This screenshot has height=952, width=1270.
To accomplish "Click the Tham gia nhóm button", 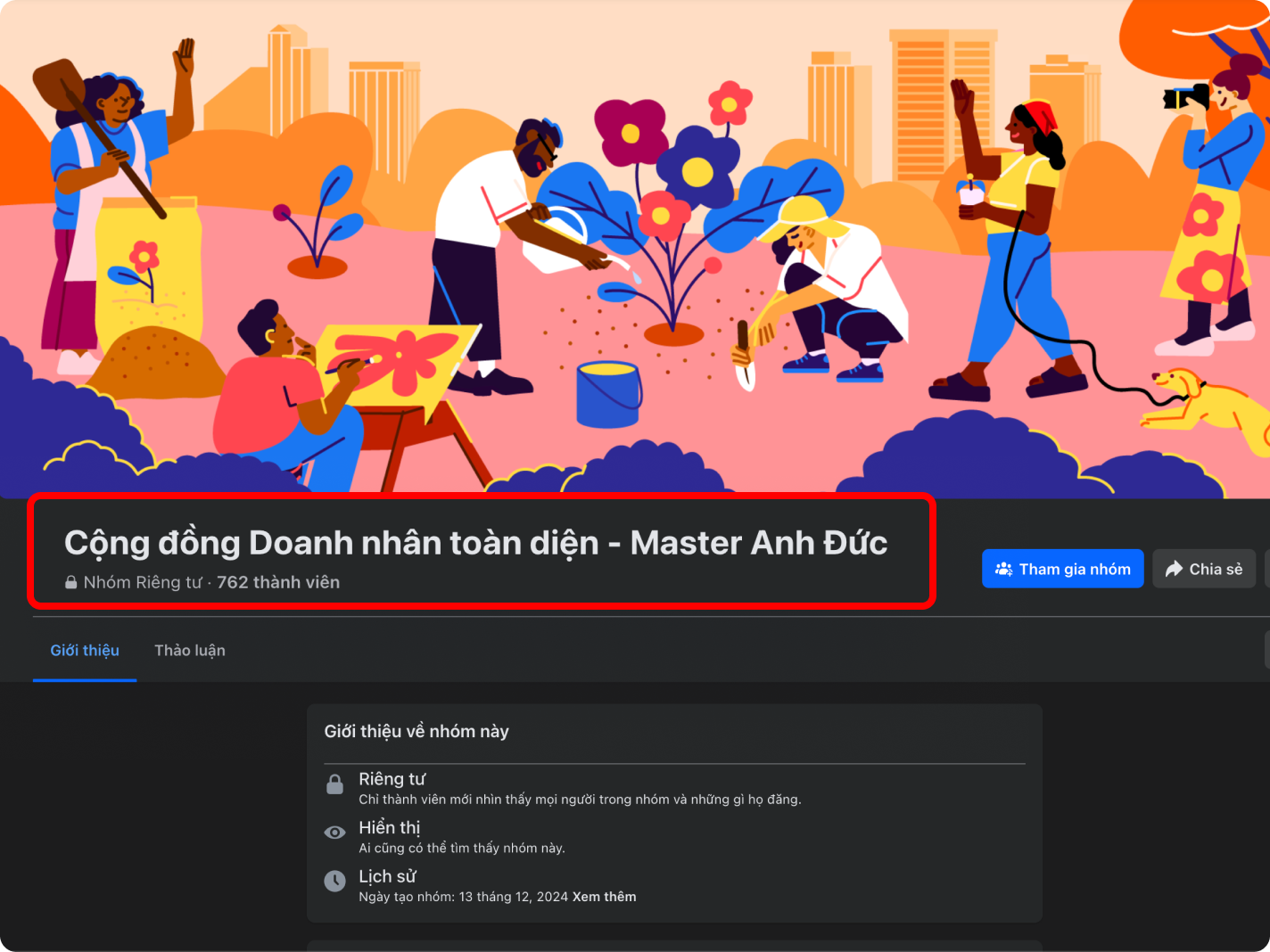I will click(1062, 569).
